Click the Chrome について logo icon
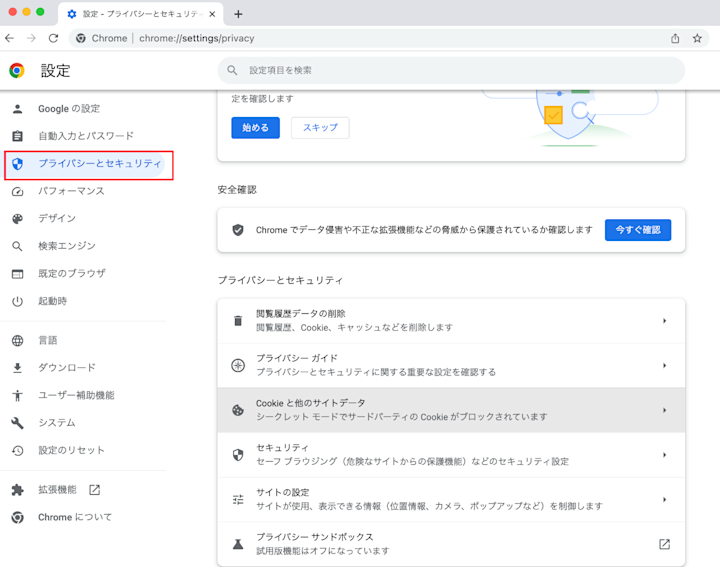This screenshot has width=720, height=567. [x=17, y=517]
